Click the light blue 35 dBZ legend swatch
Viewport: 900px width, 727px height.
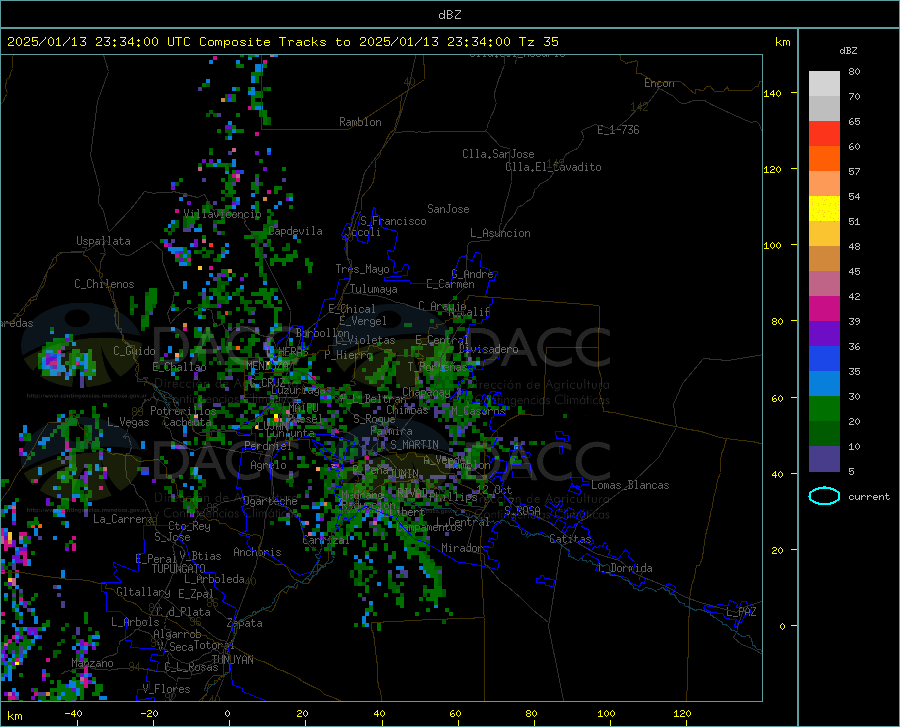[x=824, y=384]
